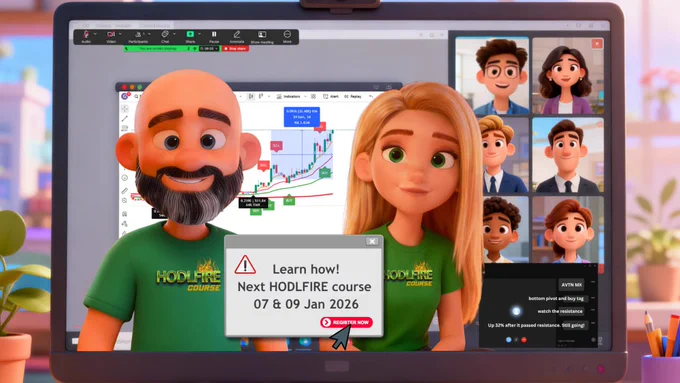680x383 pixels.
Task: Click the 'AVTN MK' chat message
Action: pos(571,285)
